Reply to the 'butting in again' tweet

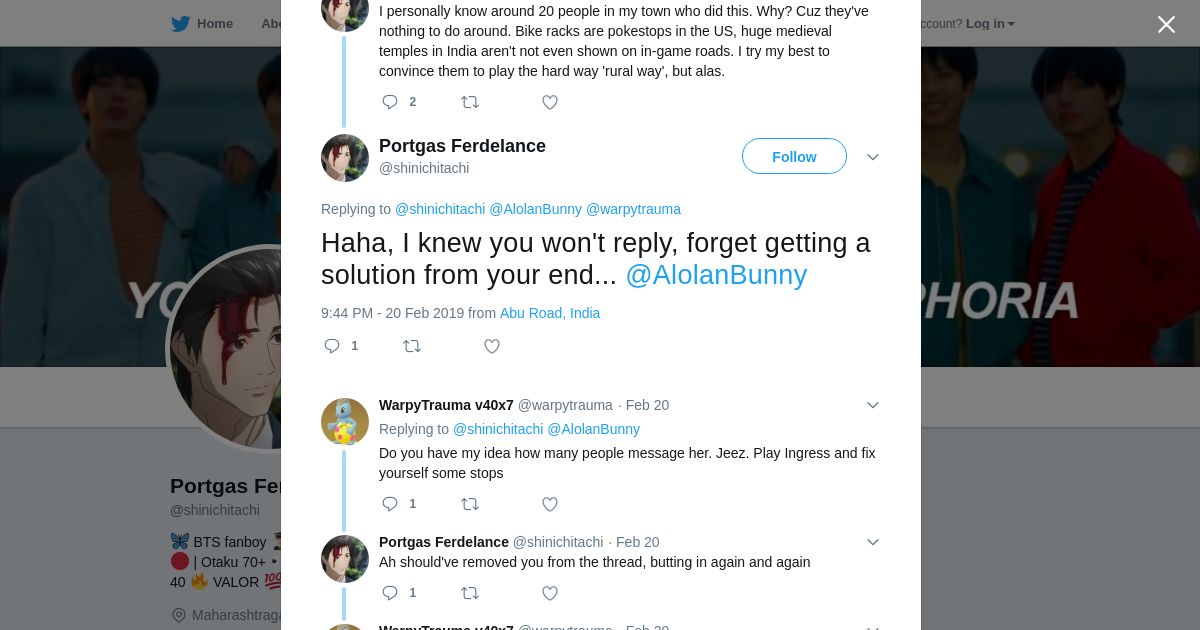pos(390,593)
